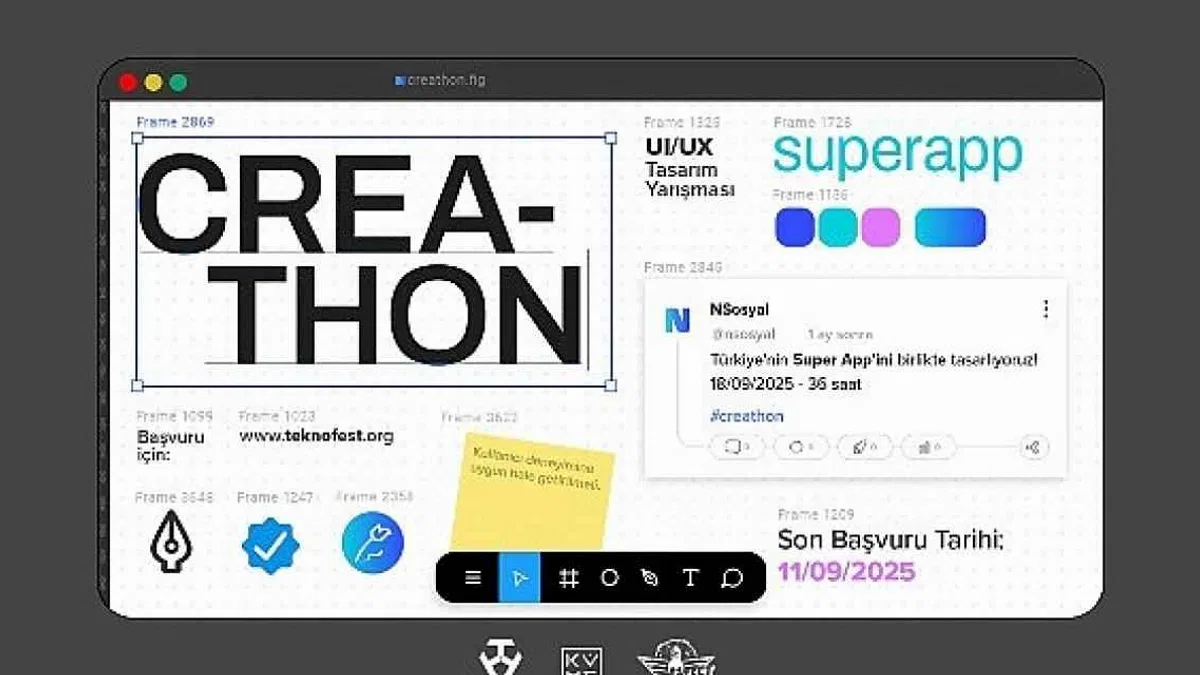The height and width of the screenshot is (675, 1200).
Task: Select the Text tool
Action: click(x=690, y=578)
